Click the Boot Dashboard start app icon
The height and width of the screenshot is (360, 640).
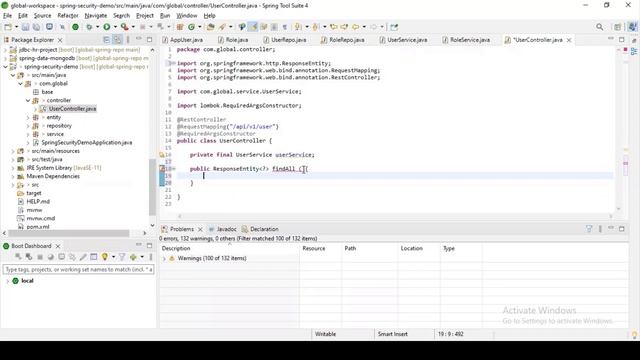coord(18,257)
